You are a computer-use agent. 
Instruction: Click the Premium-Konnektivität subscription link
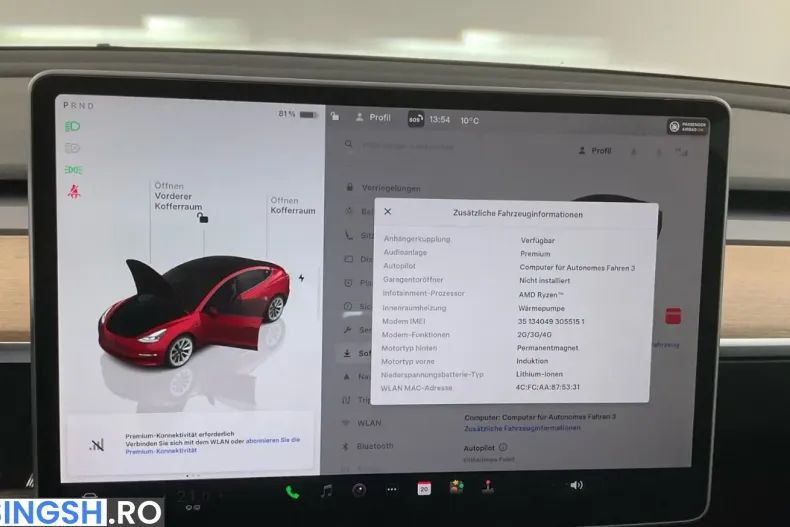pyautogui.click(x=212, y=445)
